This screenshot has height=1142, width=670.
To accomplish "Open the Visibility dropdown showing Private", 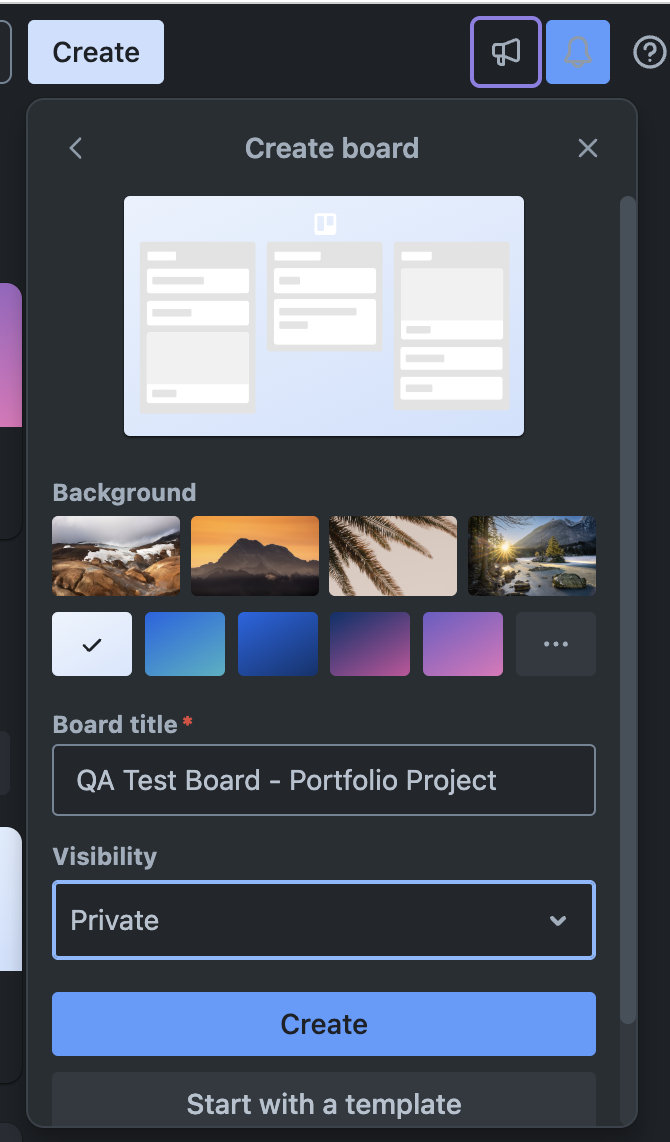I will pyautogui.click(x=324, y=920).
